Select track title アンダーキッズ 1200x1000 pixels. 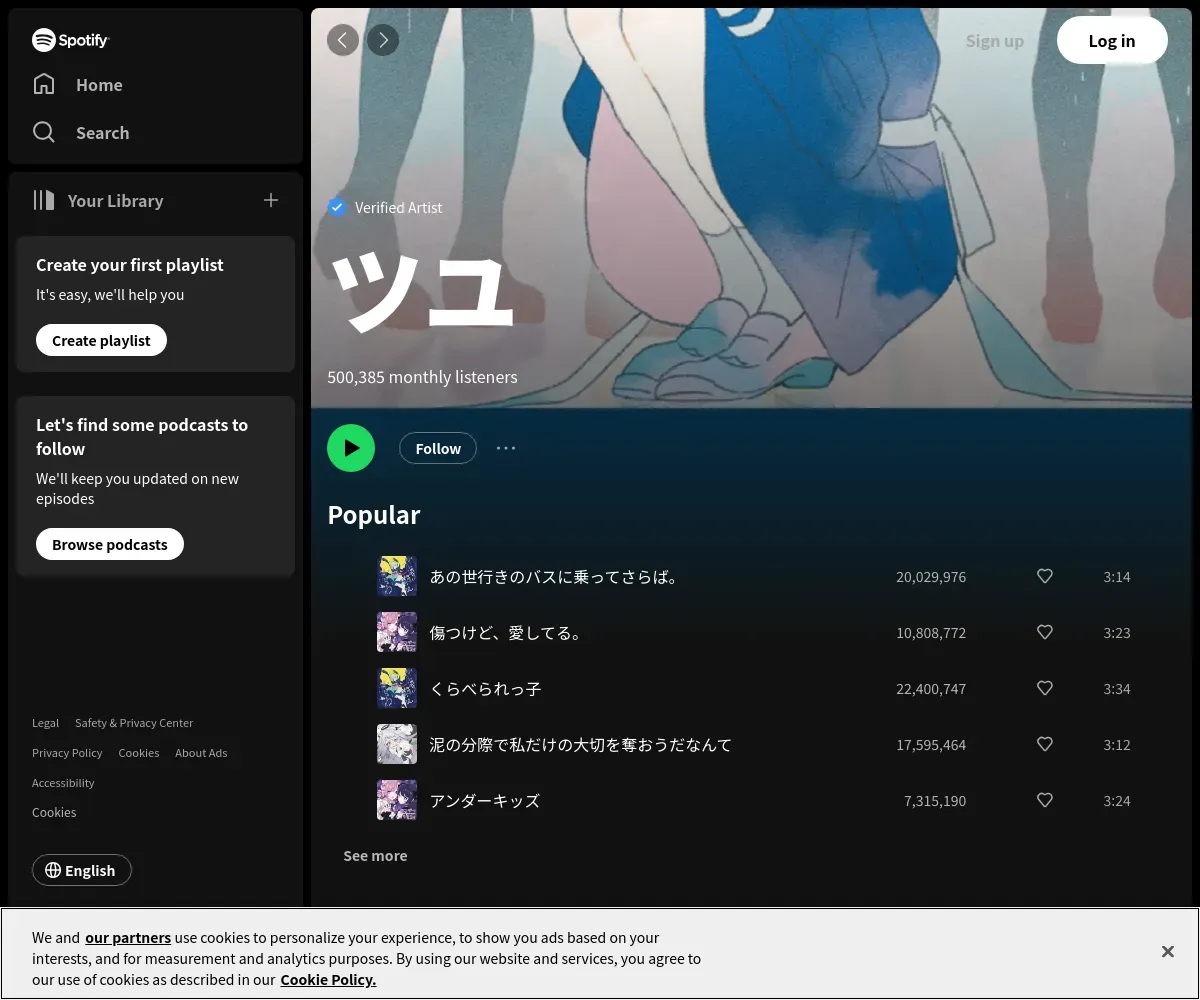click(484, 801)
